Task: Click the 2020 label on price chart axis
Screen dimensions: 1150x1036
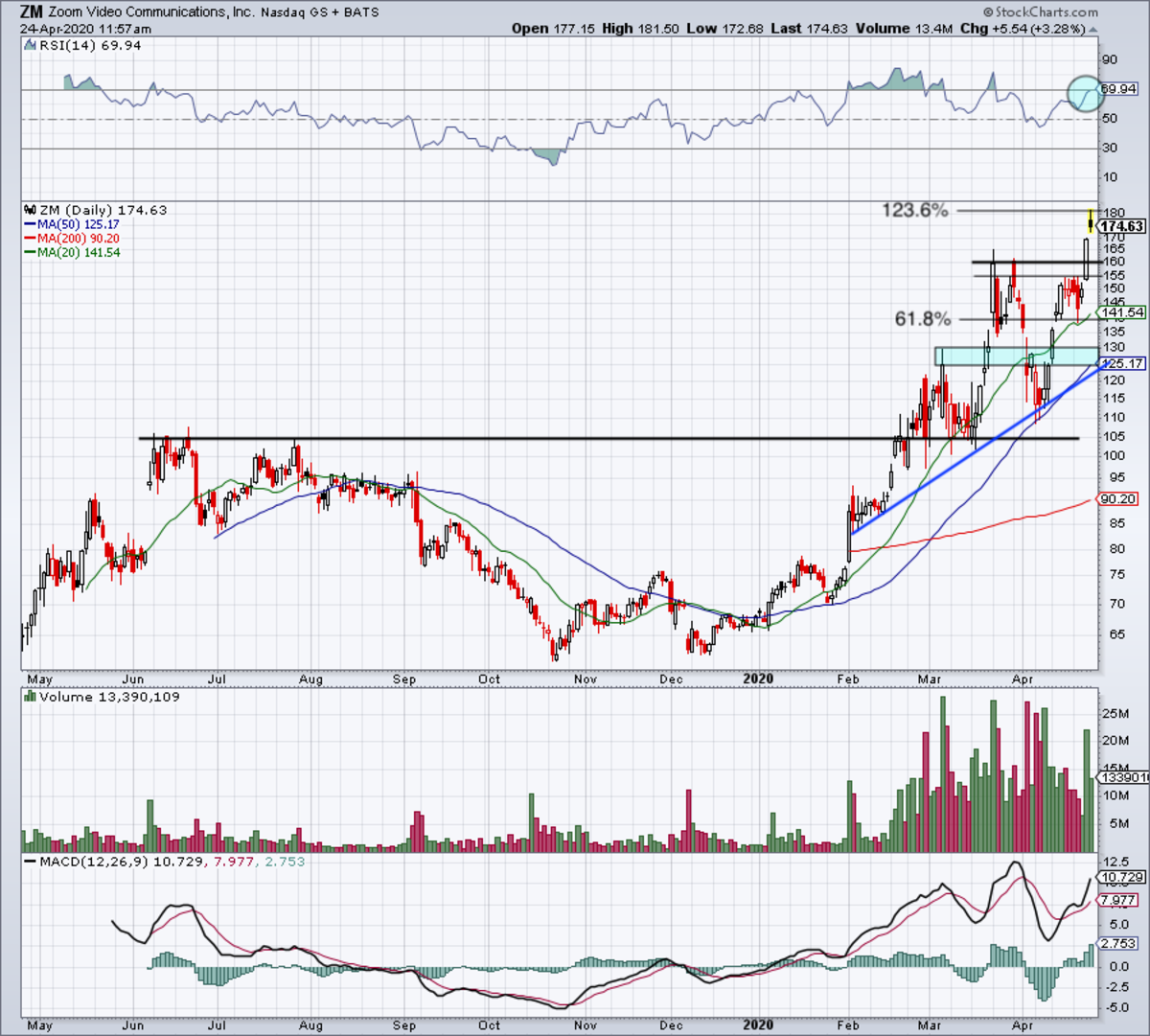Action: pos(757,679)
